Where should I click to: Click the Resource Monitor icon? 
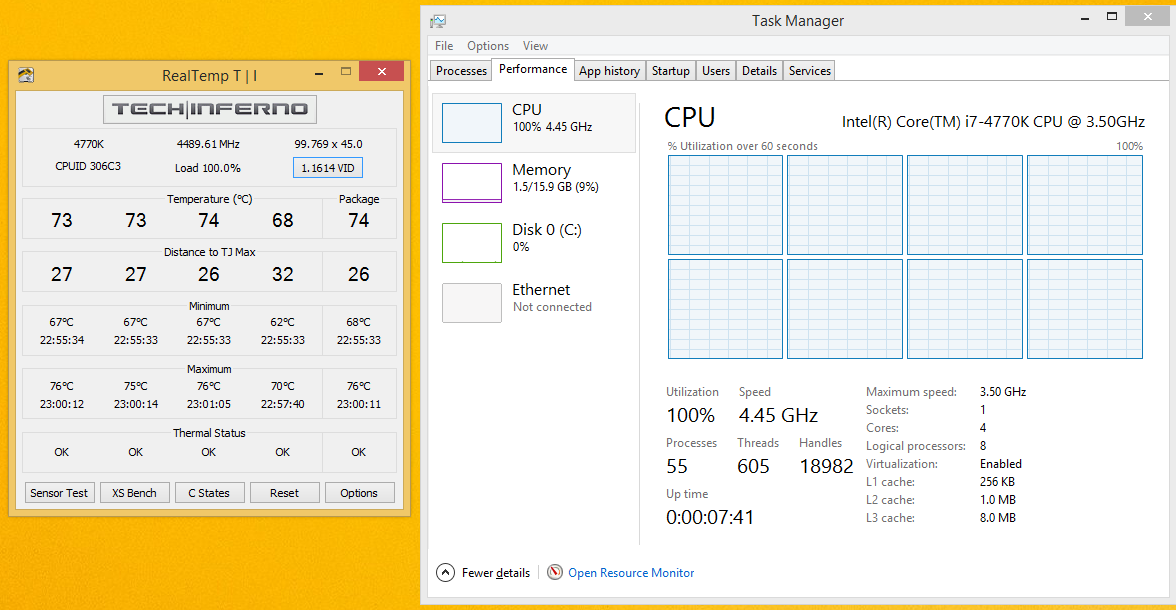555,573
